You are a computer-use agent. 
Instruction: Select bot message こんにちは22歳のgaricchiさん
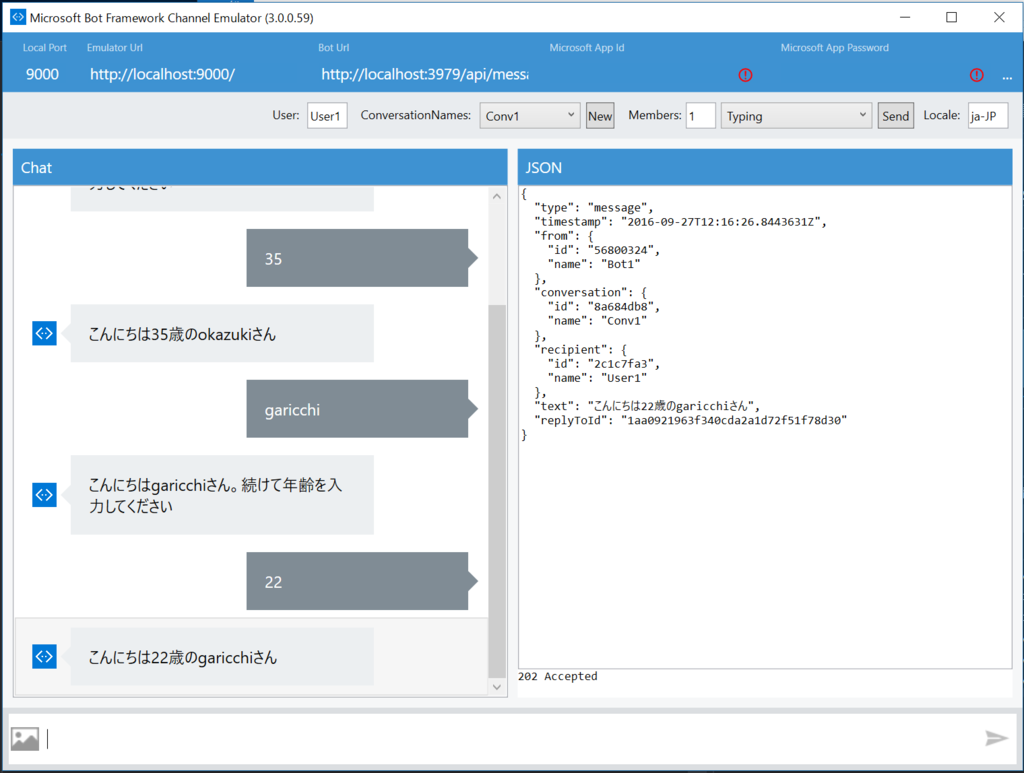pos(222,656)
